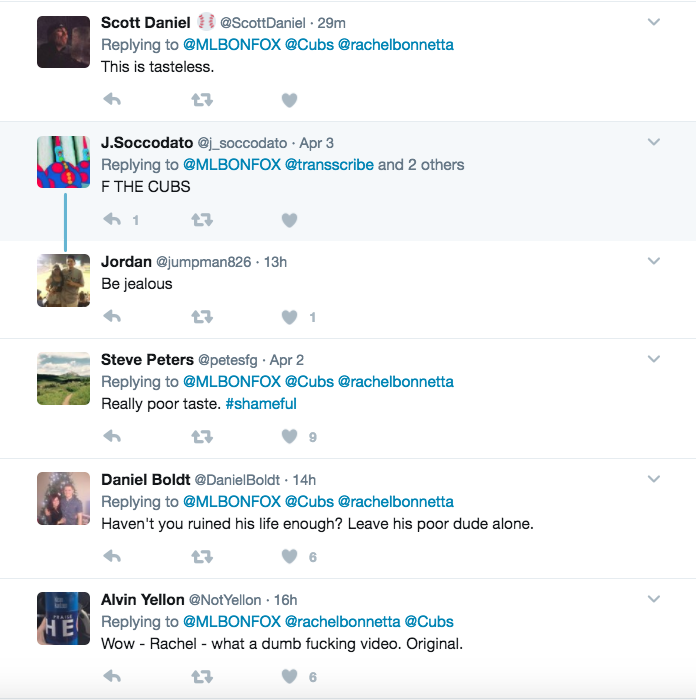Retweet Alvin Yellon's tweet
The height and width of the screenshot is (700, 696).
click(x=201, y=676)
